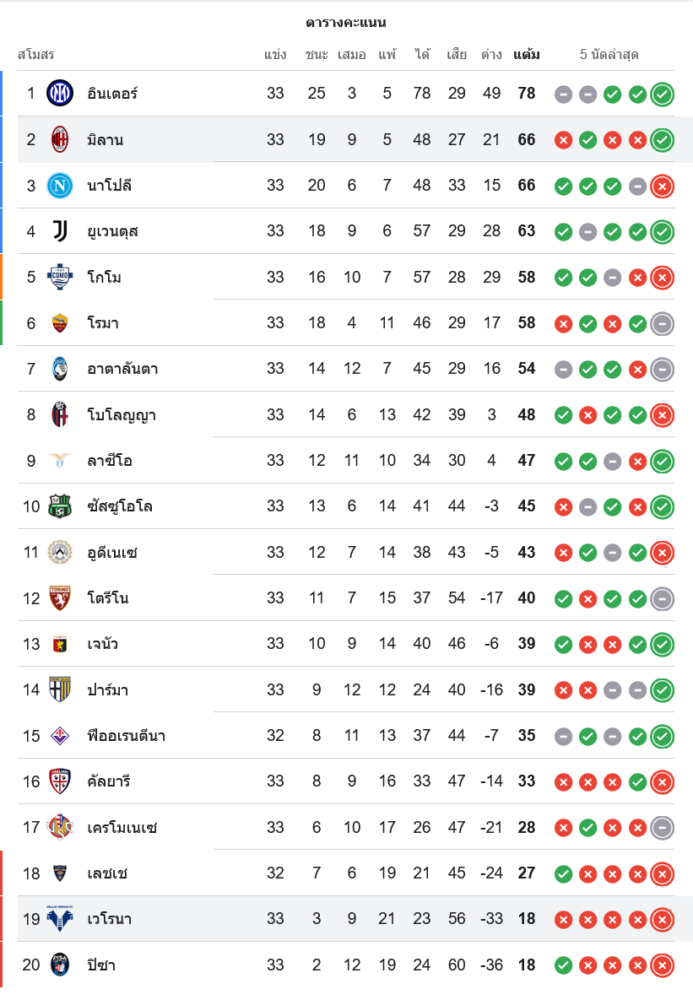693x1000 pixels.
Task: Click the Sassuolo crest icon
Action: click(60, 507)
